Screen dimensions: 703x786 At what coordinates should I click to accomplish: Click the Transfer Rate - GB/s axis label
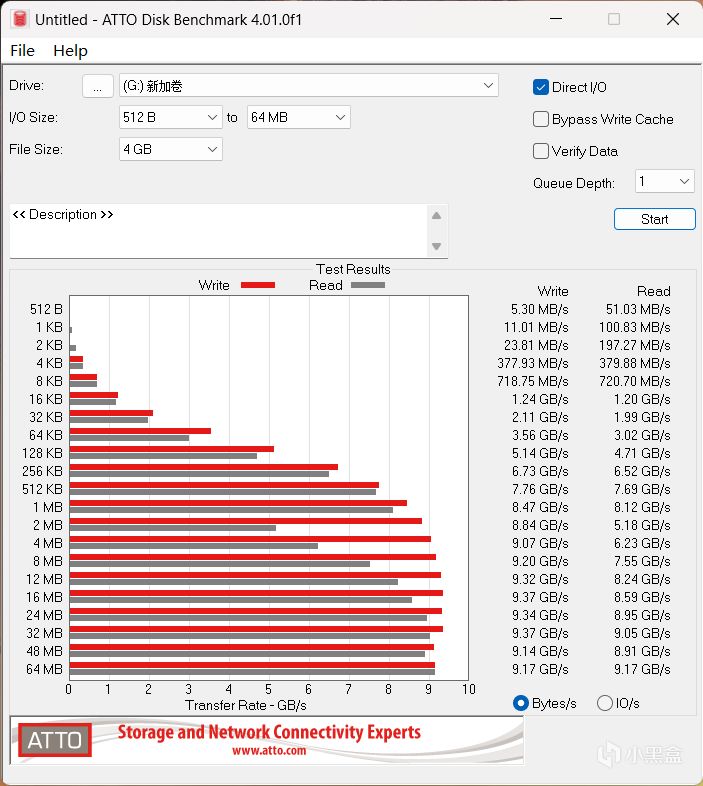(246, 705)
